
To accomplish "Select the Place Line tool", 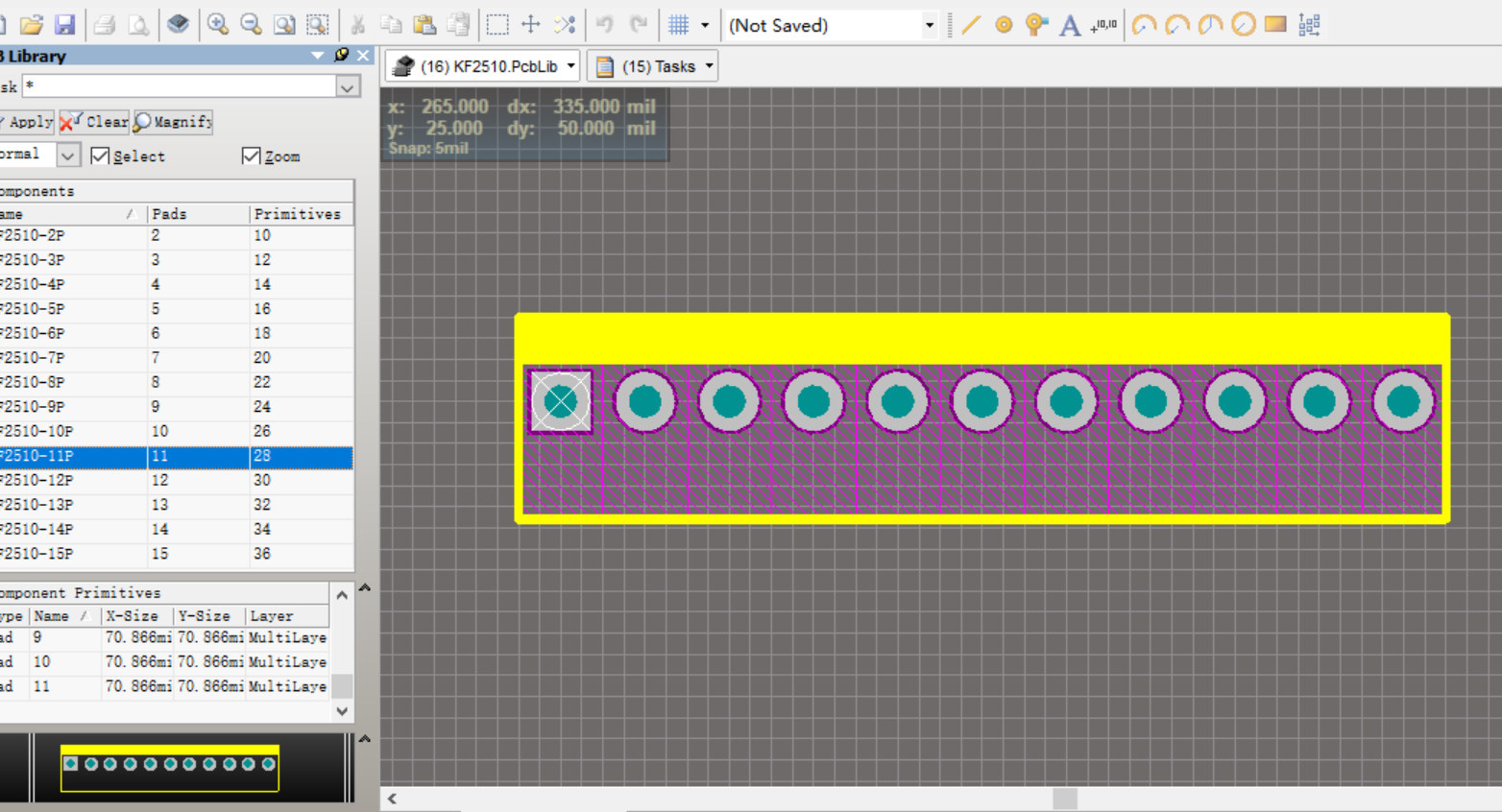I will point(971,25).
